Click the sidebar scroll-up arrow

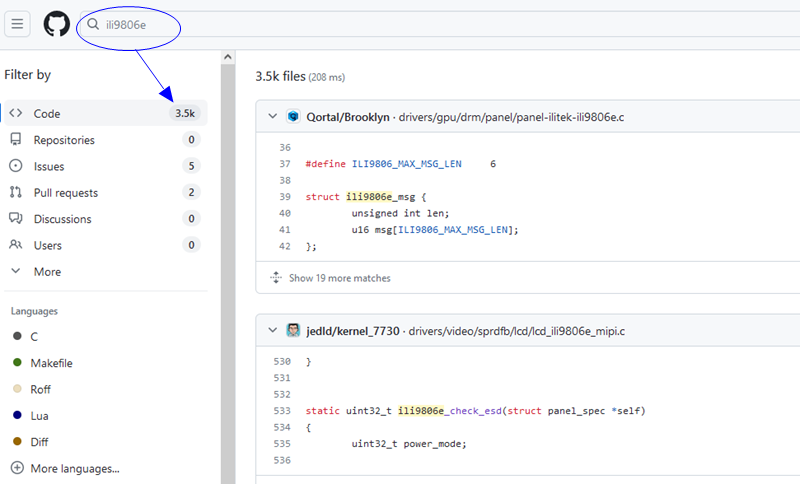point(228,57)
